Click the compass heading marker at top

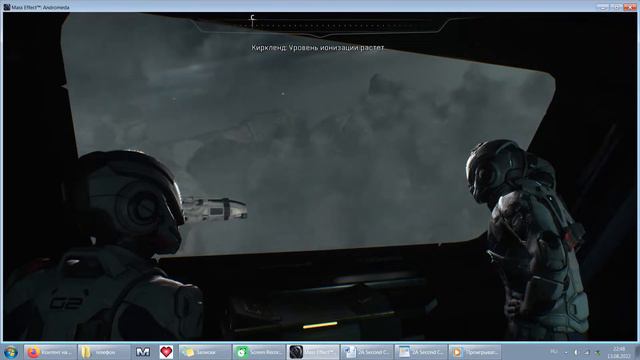click(252, 20)
